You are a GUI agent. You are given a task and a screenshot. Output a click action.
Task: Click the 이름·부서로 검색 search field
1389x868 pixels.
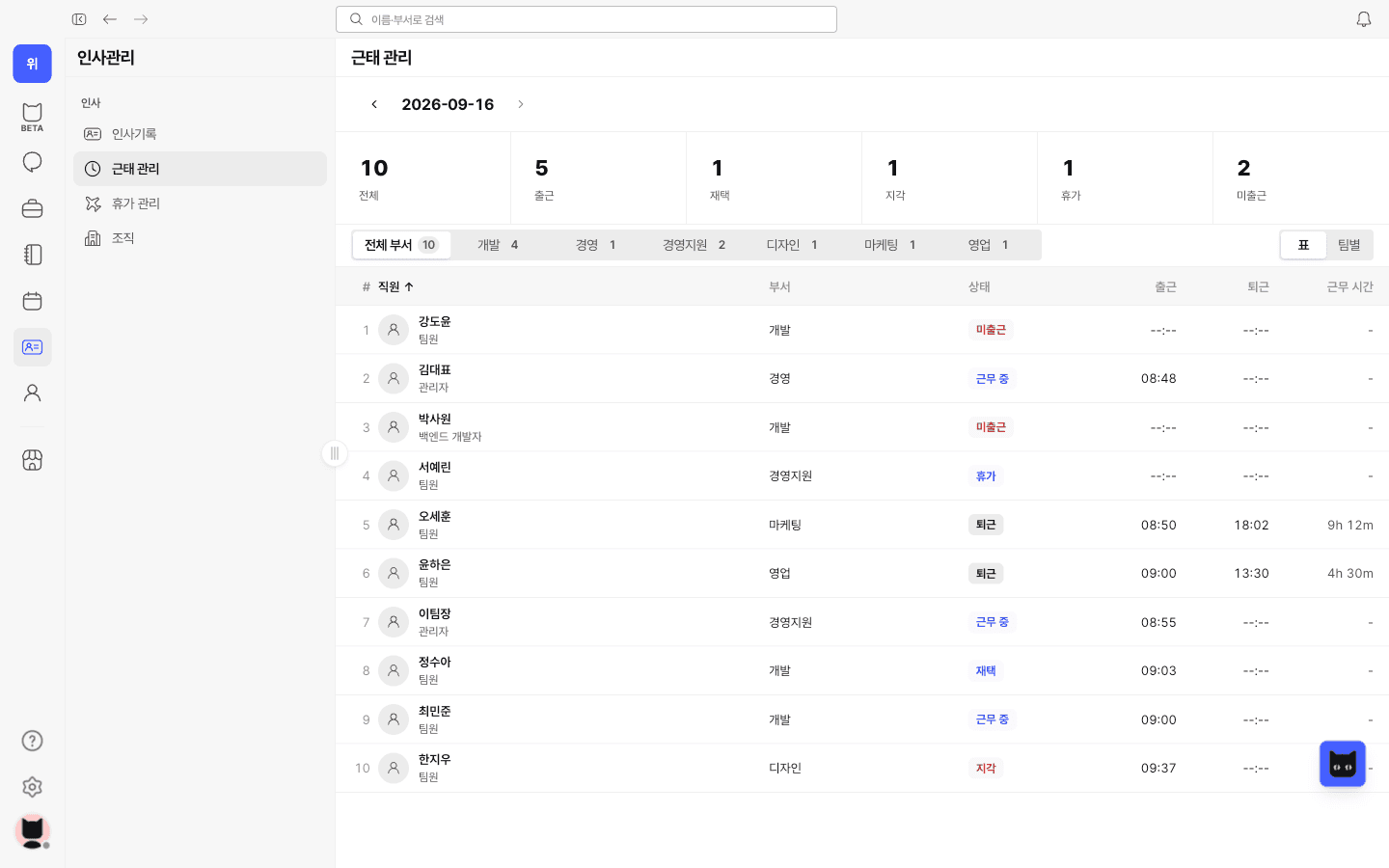(x=586, y=19)
